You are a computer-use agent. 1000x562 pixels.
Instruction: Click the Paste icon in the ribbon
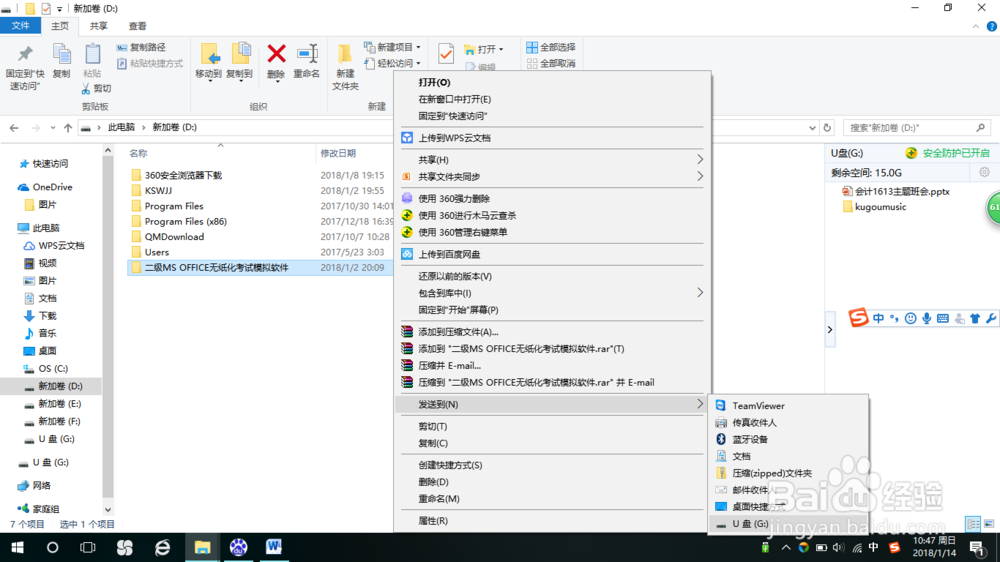tap(92, 54)
